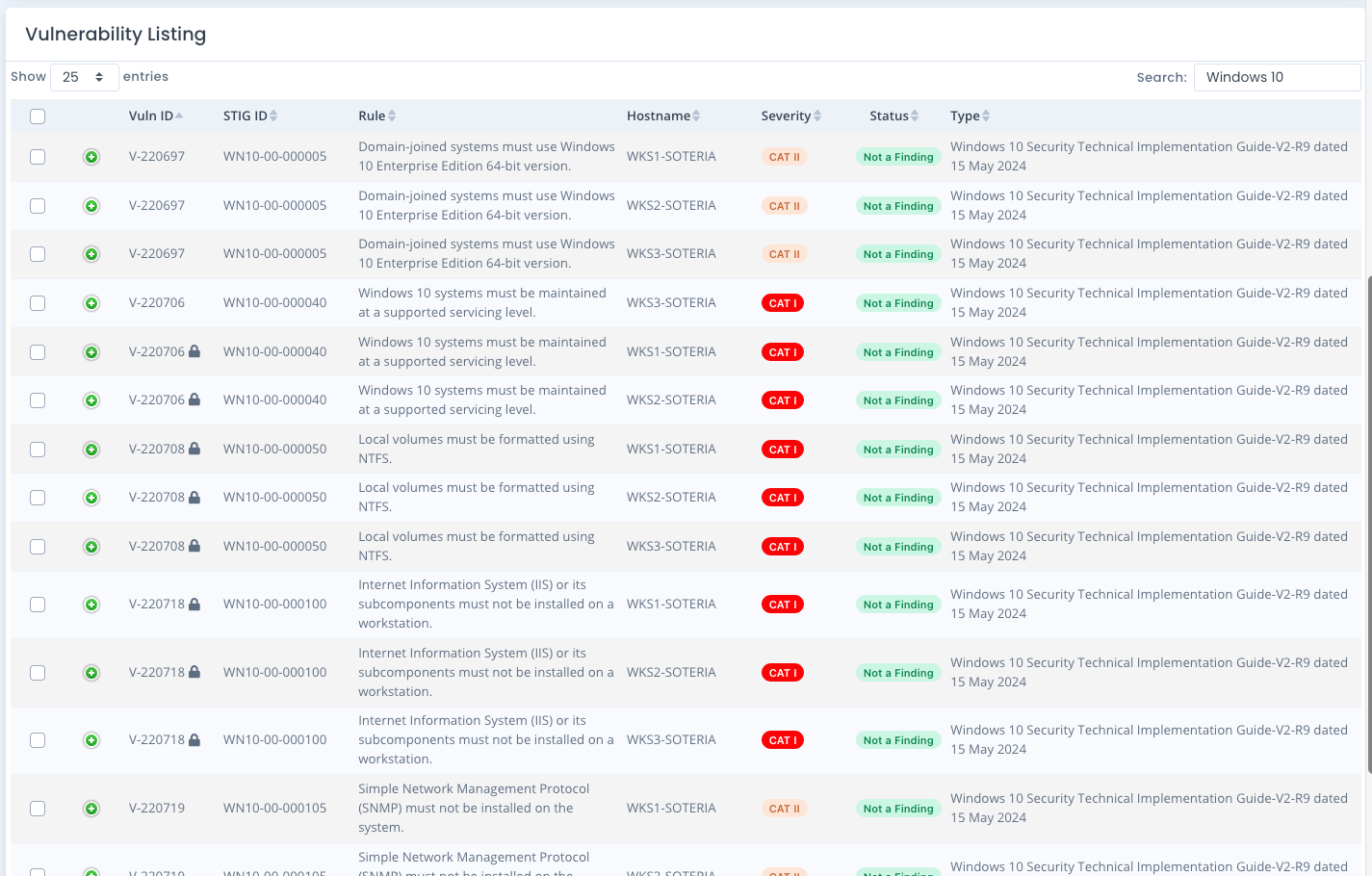The height and width of the screenshot is (876, 1372).
Task: Click Vuln ID V-220718 on WKS2-SOTERIA row
Action: click(x=157, y=672)
